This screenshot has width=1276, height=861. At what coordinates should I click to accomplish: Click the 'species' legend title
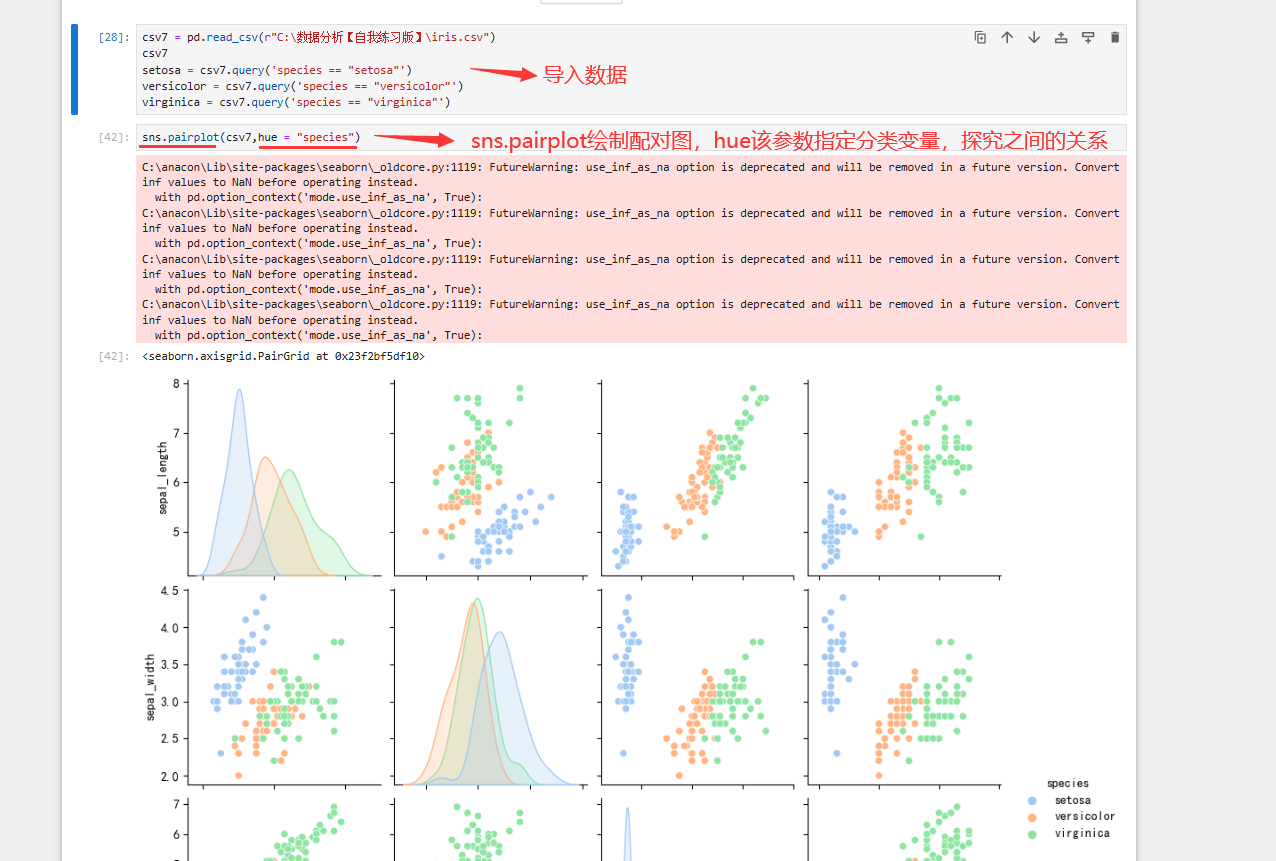click(1067, 783)
